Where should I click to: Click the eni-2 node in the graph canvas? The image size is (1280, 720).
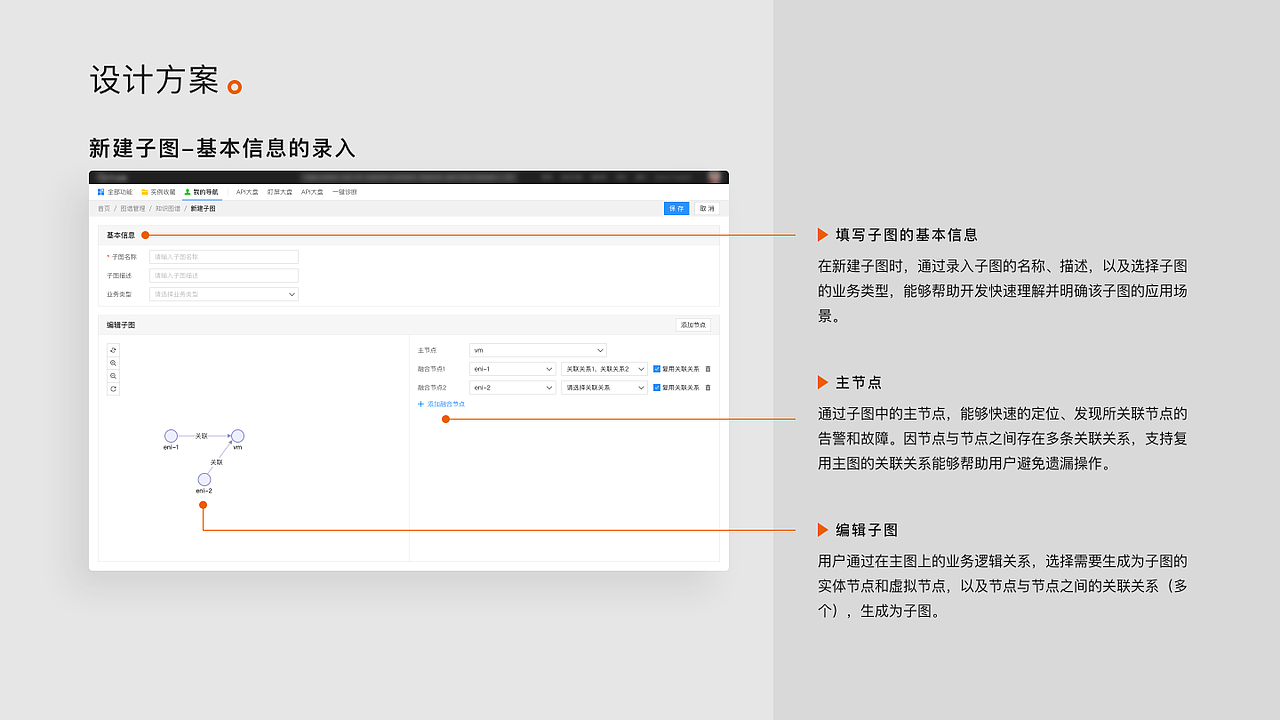tap(204, 479)
